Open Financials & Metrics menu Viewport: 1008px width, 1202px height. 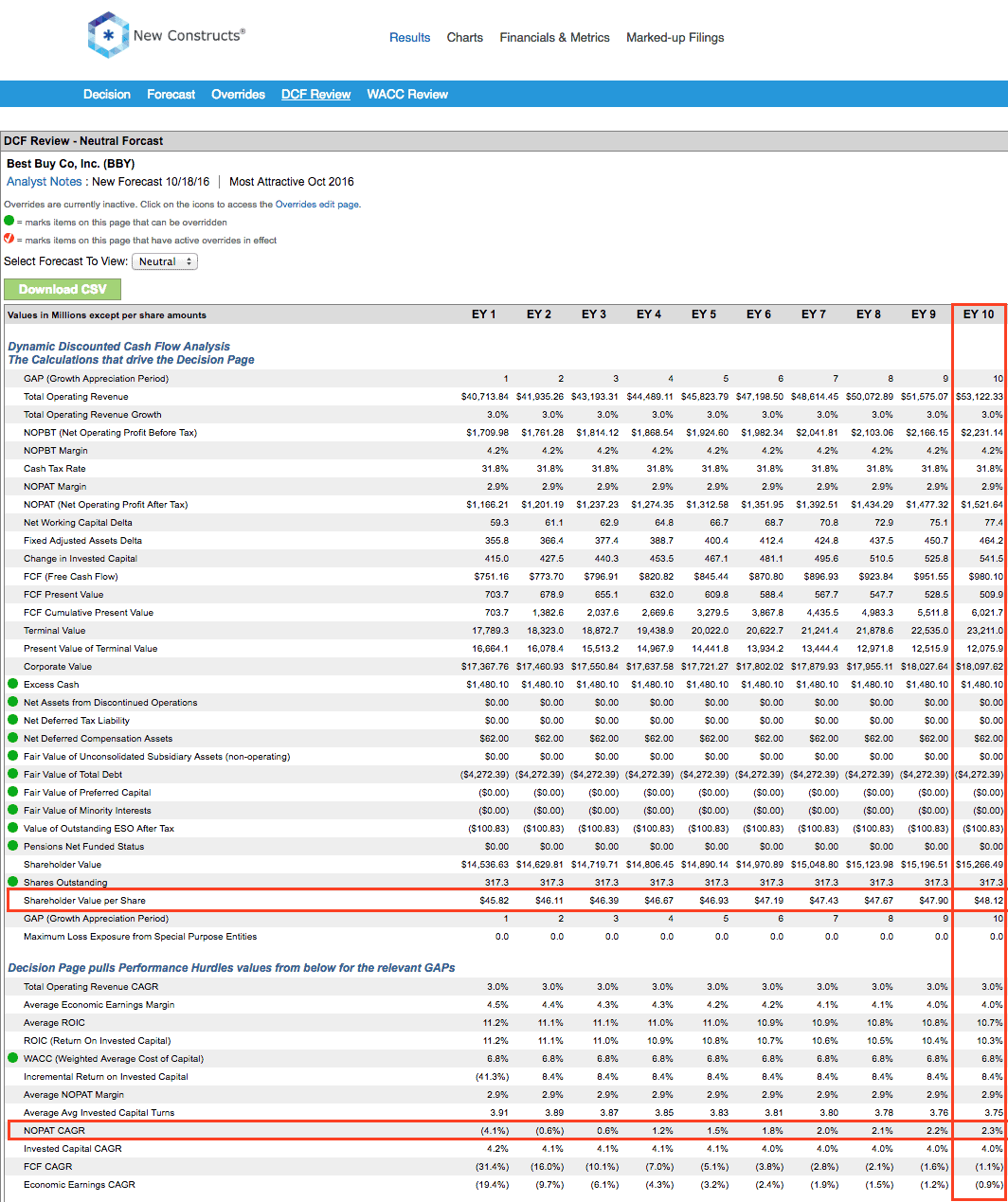tap(554, 38)
